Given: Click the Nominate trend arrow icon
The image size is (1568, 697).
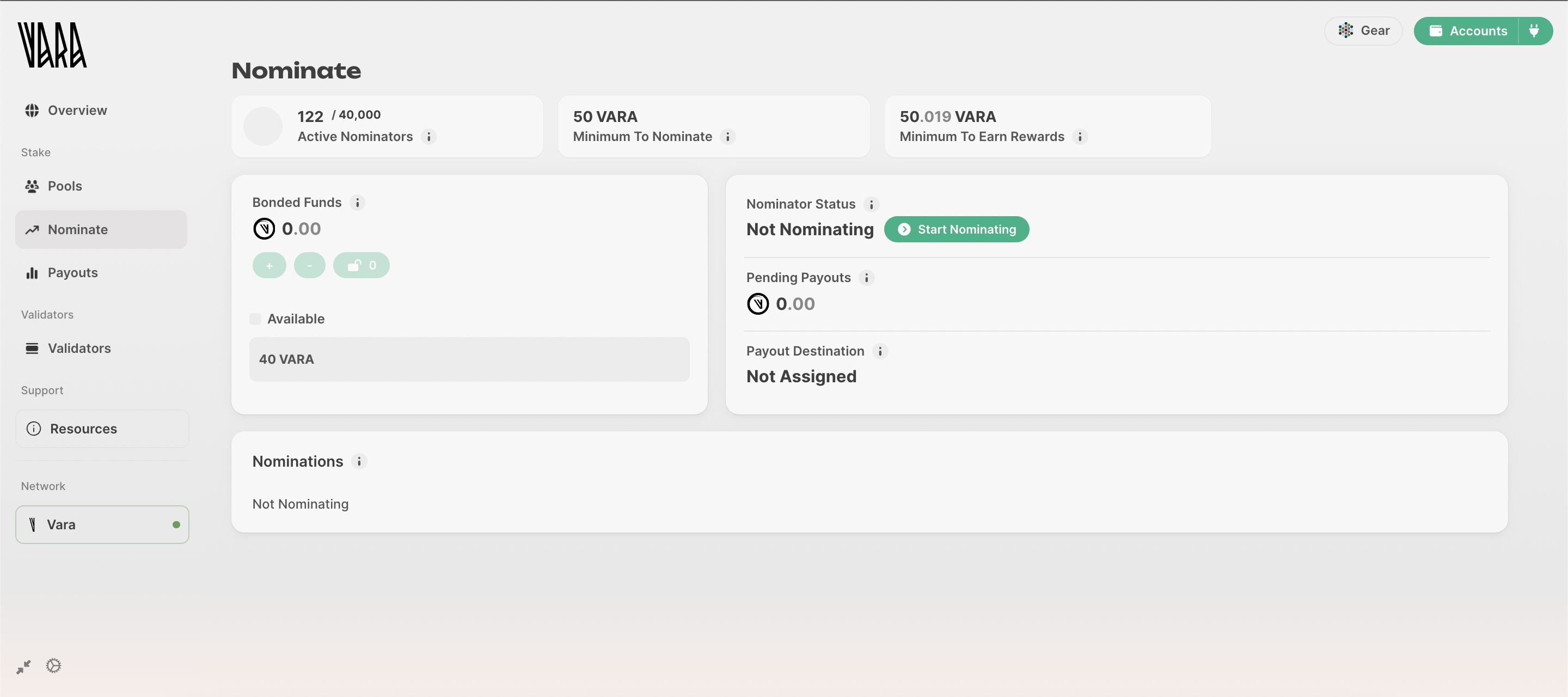Looking at the screenshot, I should click(x=32, y=229).
